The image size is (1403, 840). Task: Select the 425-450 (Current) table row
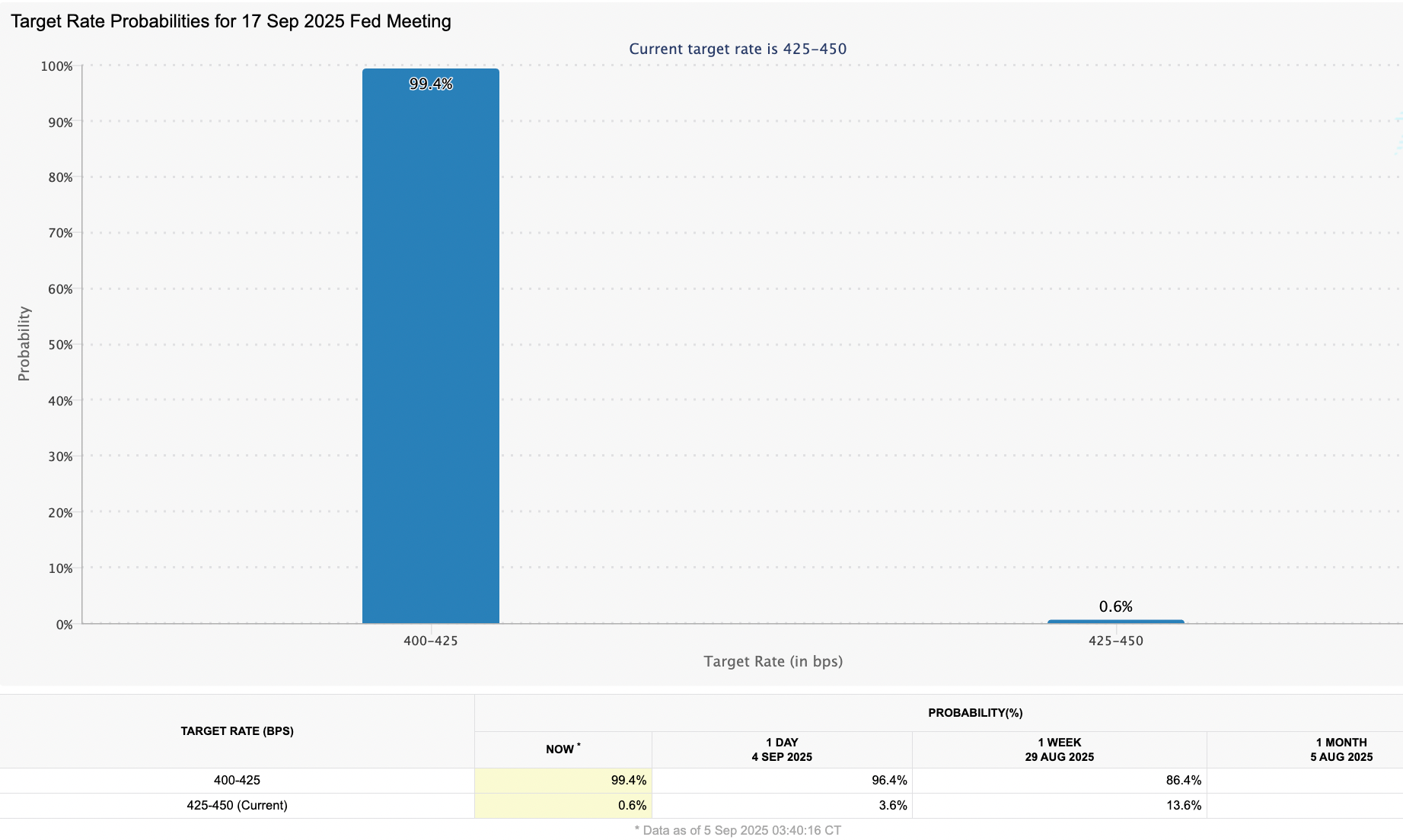click(x=238, y=805)
